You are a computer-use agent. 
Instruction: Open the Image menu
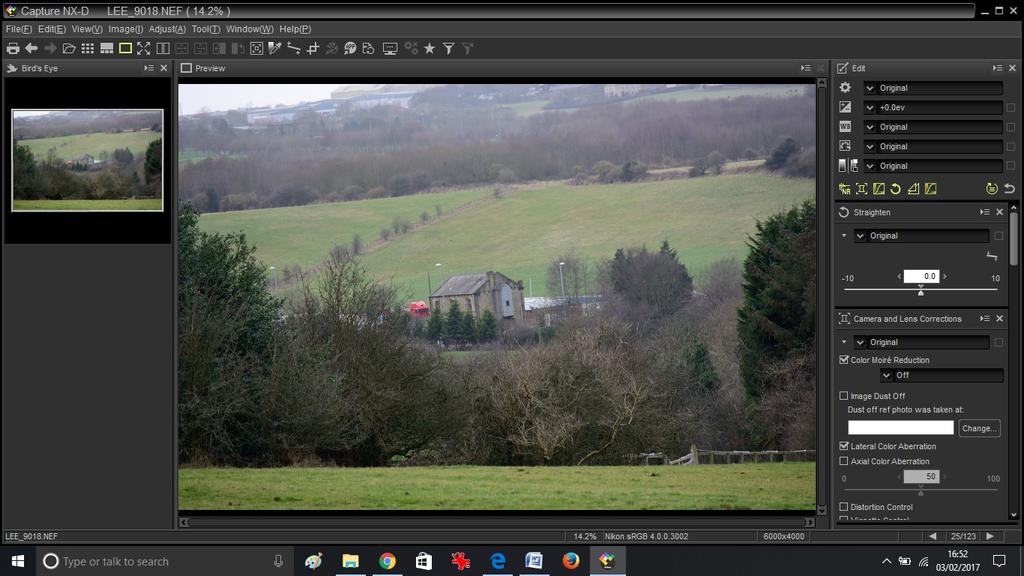pos(125,29)
